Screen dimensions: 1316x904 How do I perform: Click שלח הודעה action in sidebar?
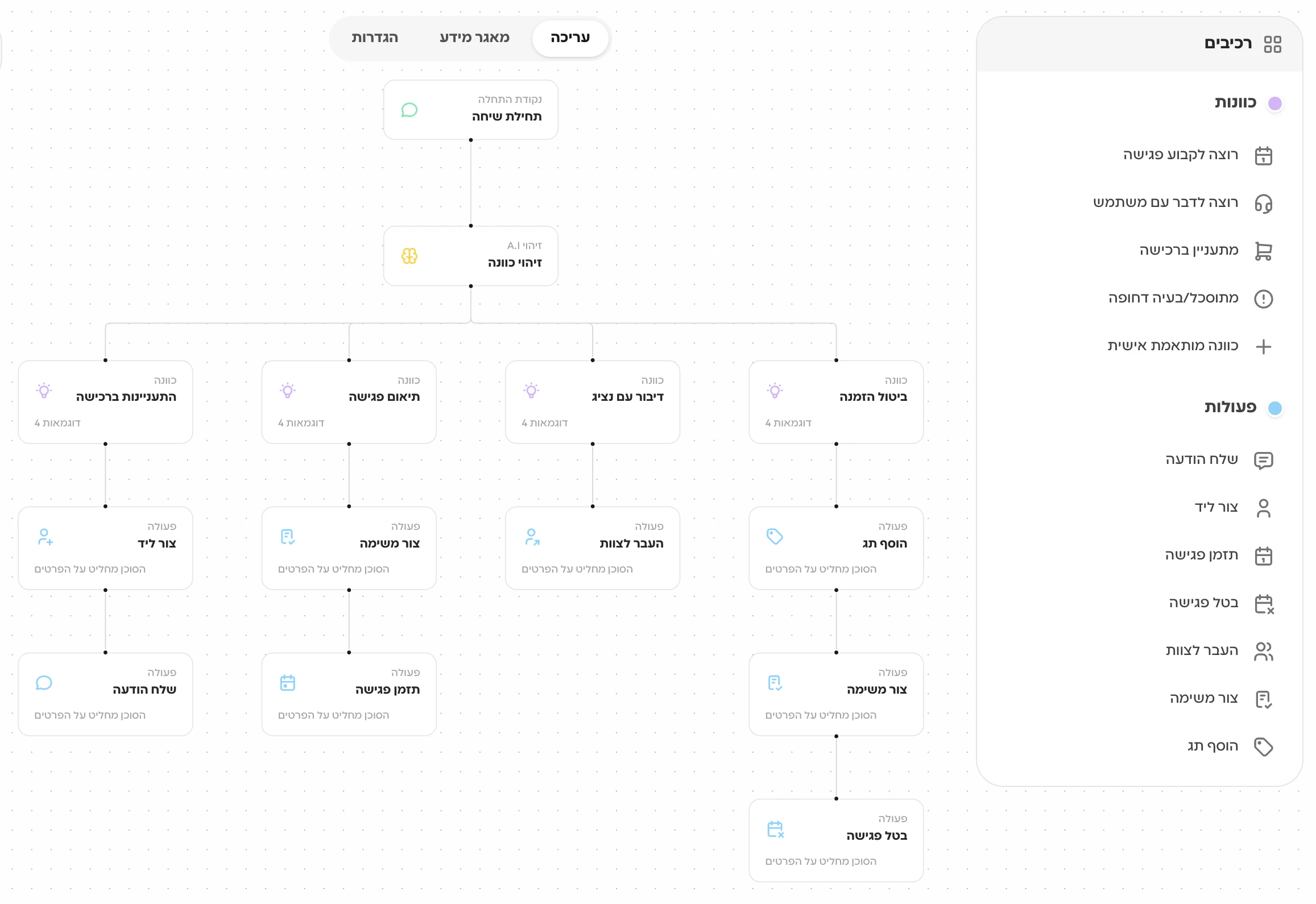tap(1201, 459)
